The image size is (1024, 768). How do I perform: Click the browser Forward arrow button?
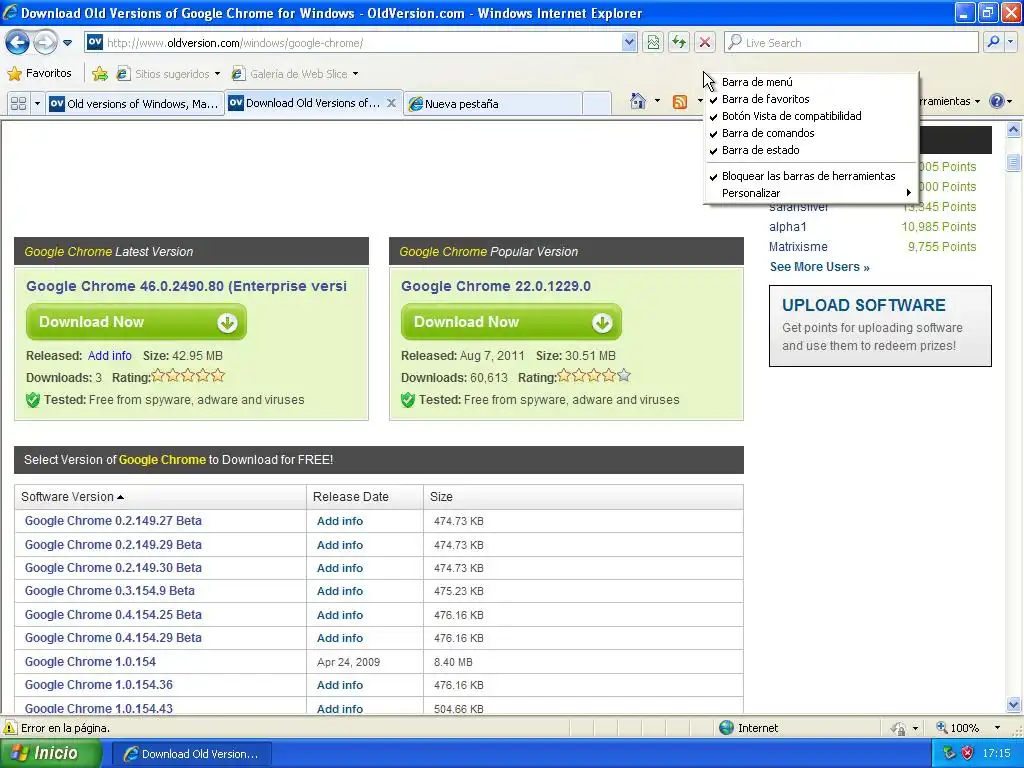coord(45,43)
